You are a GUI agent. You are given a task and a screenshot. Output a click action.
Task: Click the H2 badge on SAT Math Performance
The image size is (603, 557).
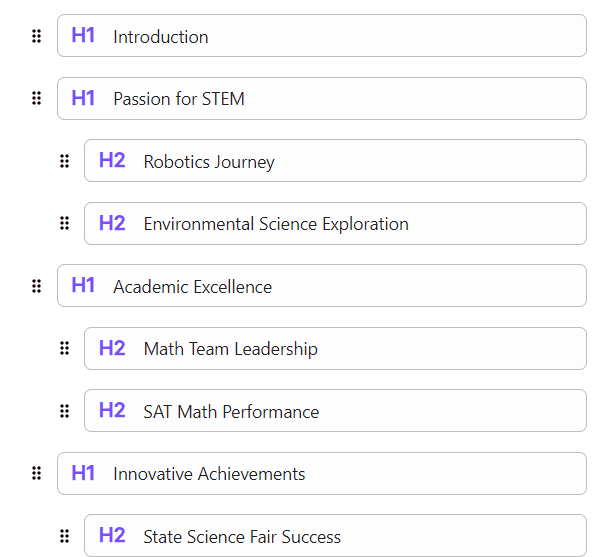tap(112, 411)
